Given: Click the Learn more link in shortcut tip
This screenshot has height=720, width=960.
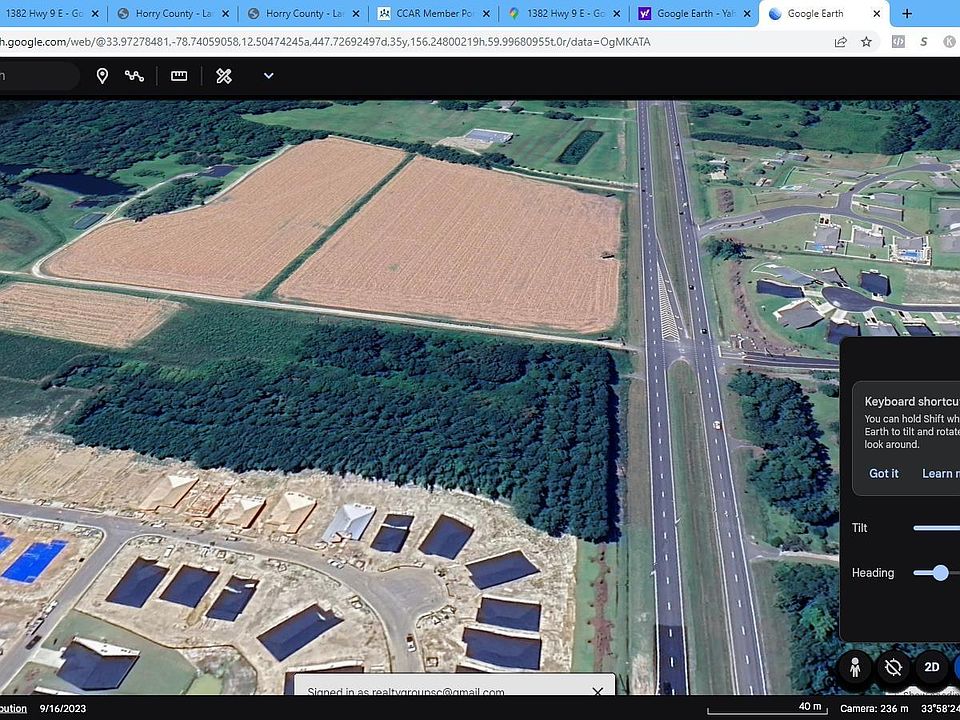Looking at the screenshot, I should 939,473.
